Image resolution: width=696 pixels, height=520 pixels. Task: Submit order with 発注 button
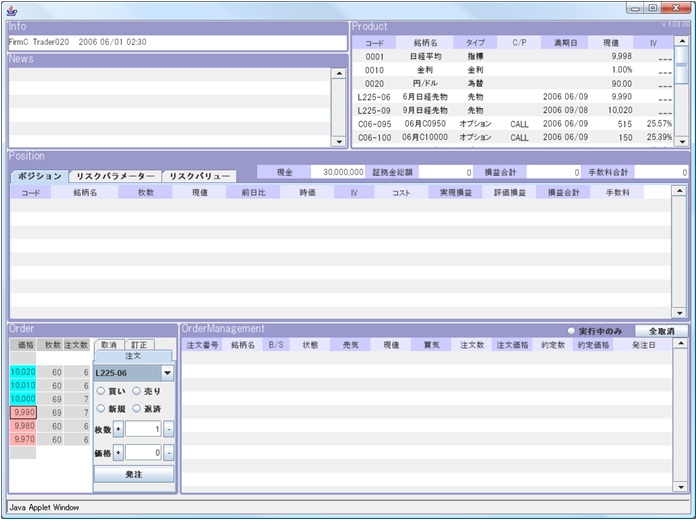(x=134, y=474)
